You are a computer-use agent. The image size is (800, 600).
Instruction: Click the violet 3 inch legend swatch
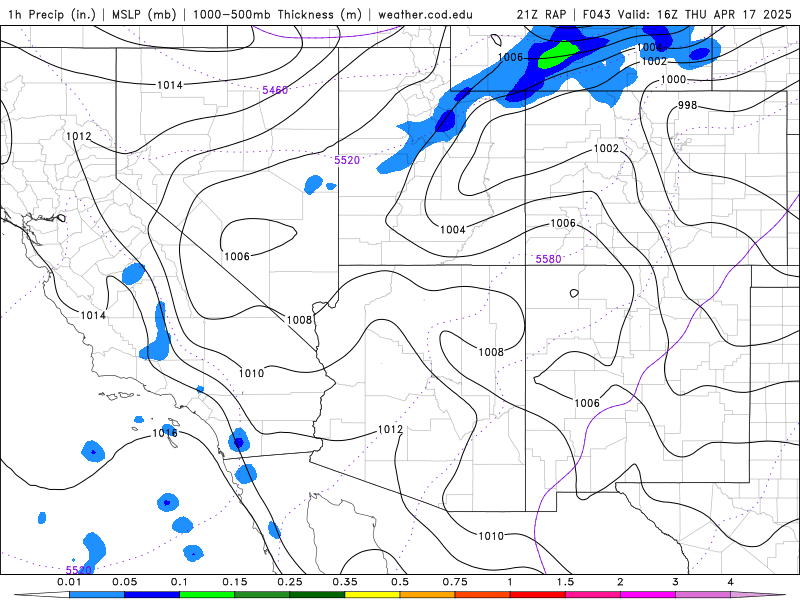pos(703,595)
